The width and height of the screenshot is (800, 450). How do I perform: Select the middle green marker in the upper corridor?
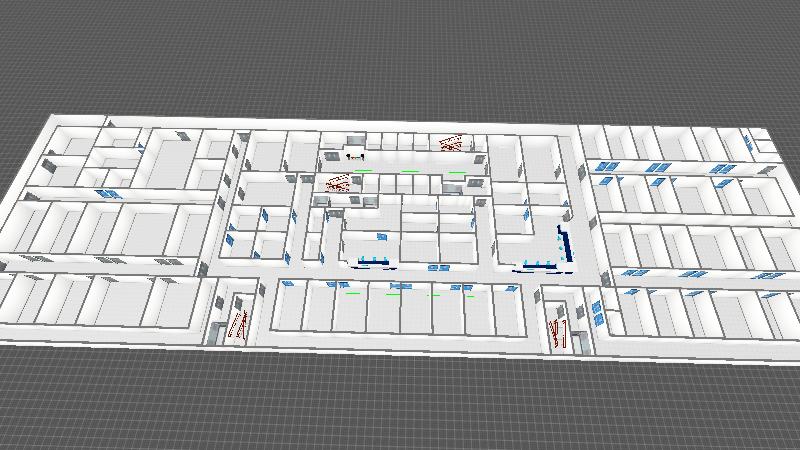pos(410,171)
